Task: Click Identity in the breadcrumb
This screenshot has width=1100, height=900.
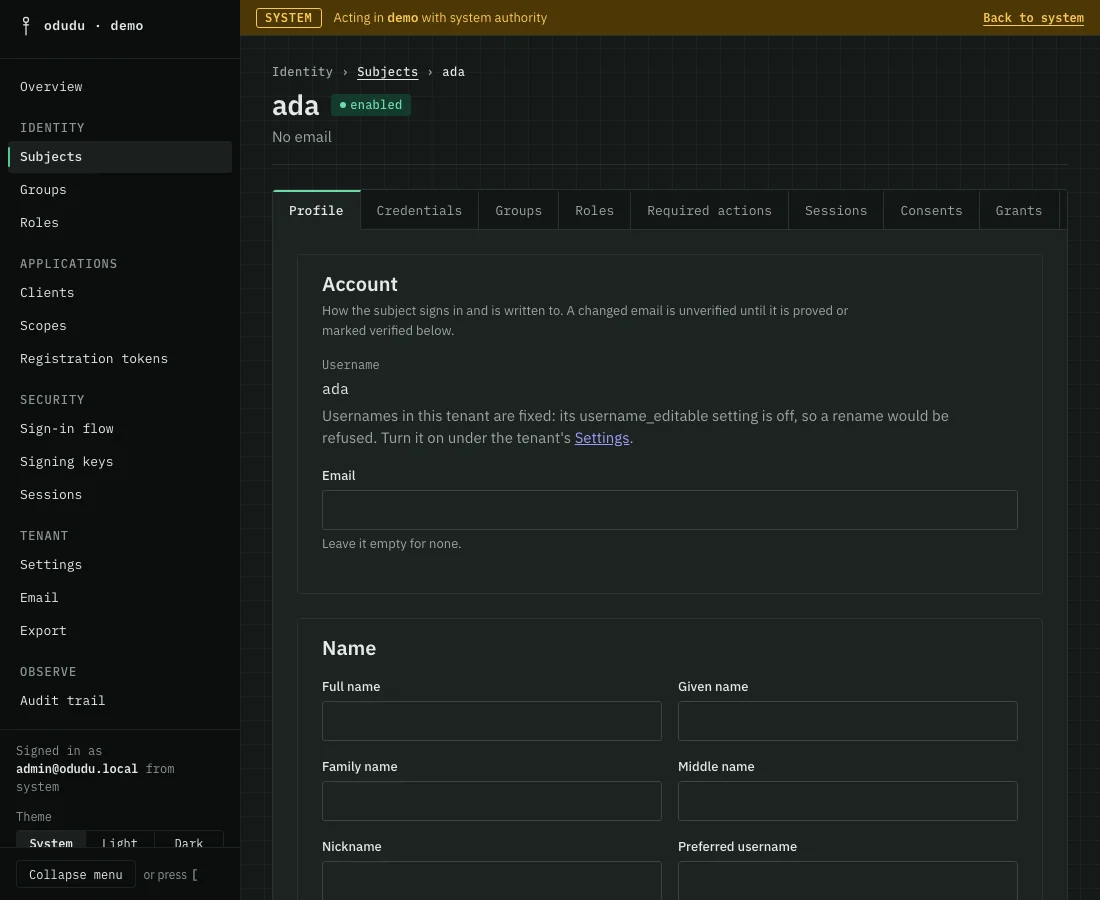Action: pos(302,72)
